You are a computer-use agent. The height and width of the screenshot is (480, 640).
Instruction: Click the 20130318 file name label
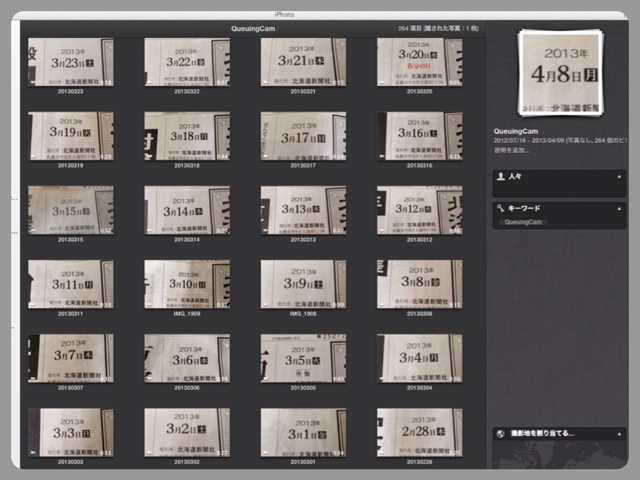point(187,165)
